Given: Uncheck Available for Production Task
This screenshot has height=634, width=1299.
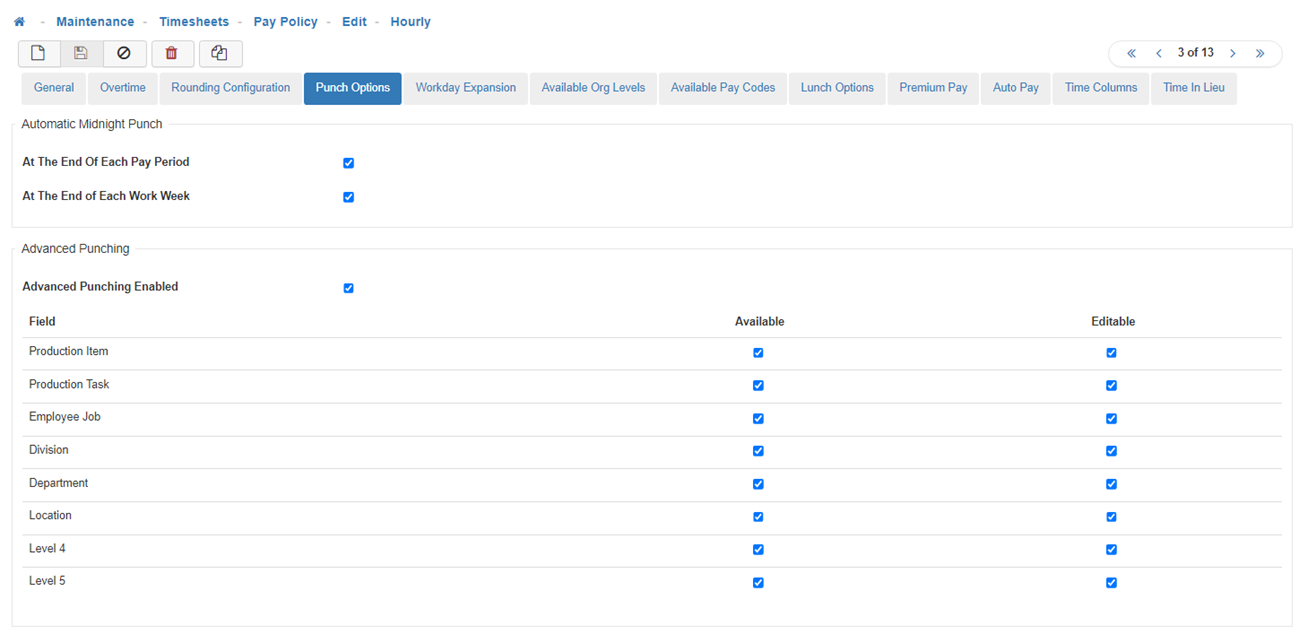Looking at the screenshot, I should click(758, 386).
